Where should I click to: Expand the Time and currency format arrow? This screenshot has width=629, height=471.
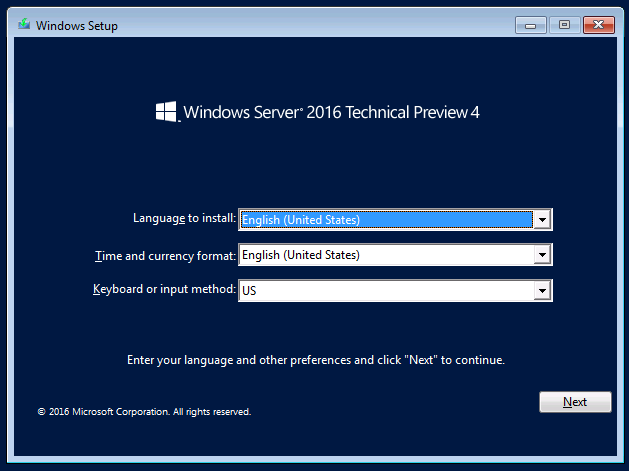[542, 255]
